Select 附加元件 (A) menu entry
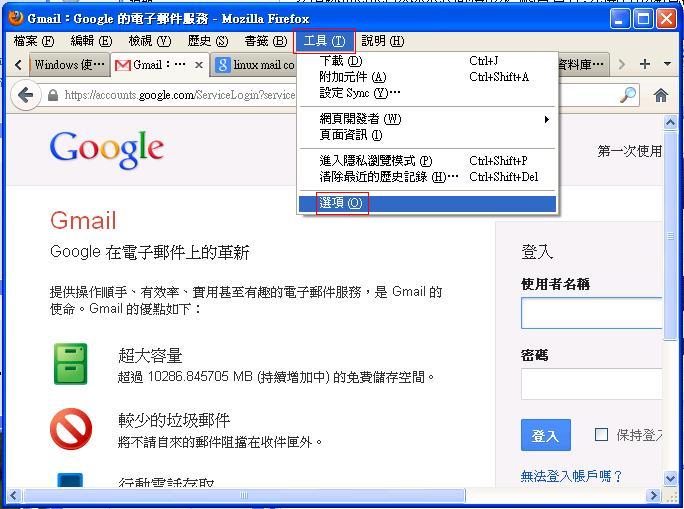This screenshot has width=684, height=509. pos(428,77)
